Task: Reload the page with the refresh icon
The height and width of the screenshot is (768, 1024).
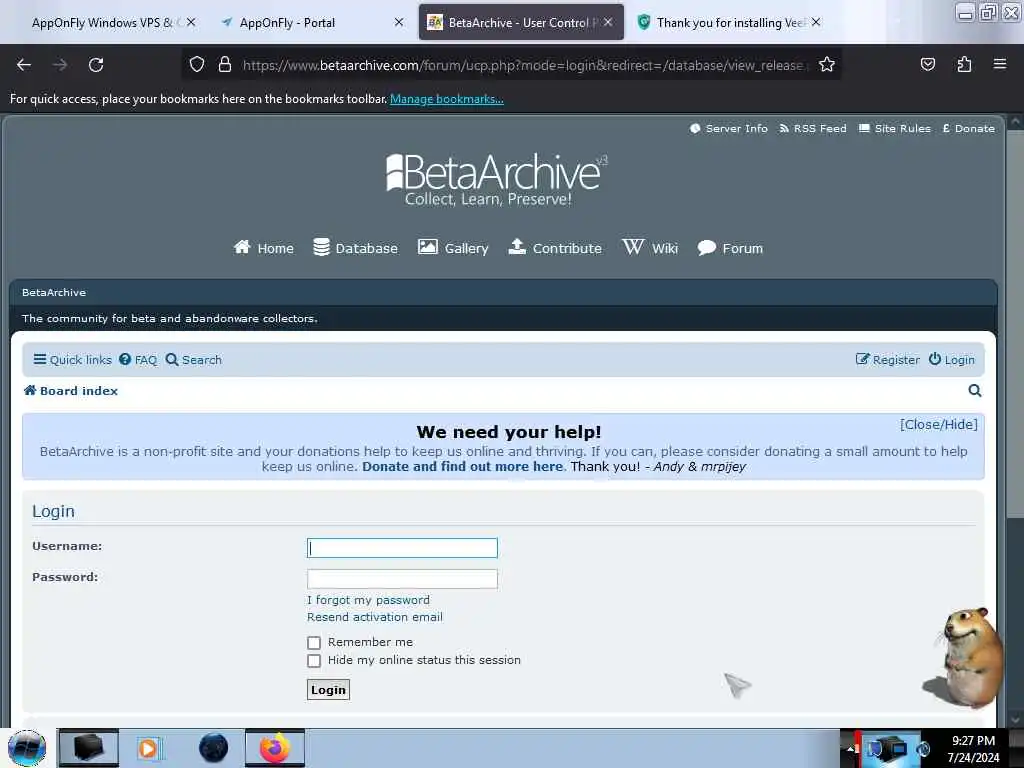Action: 96,65
